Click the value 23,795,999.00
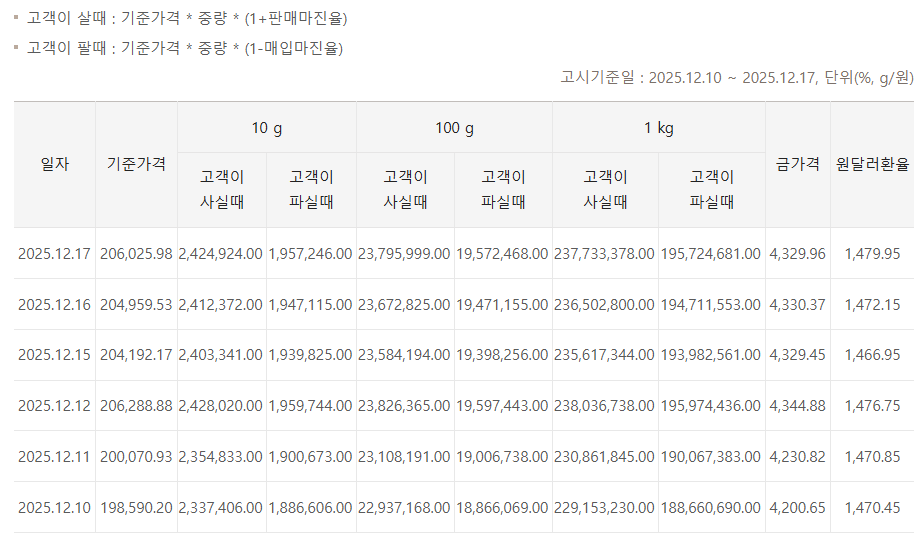The width and height of the screenshot is (924, 546). (404, 254)
